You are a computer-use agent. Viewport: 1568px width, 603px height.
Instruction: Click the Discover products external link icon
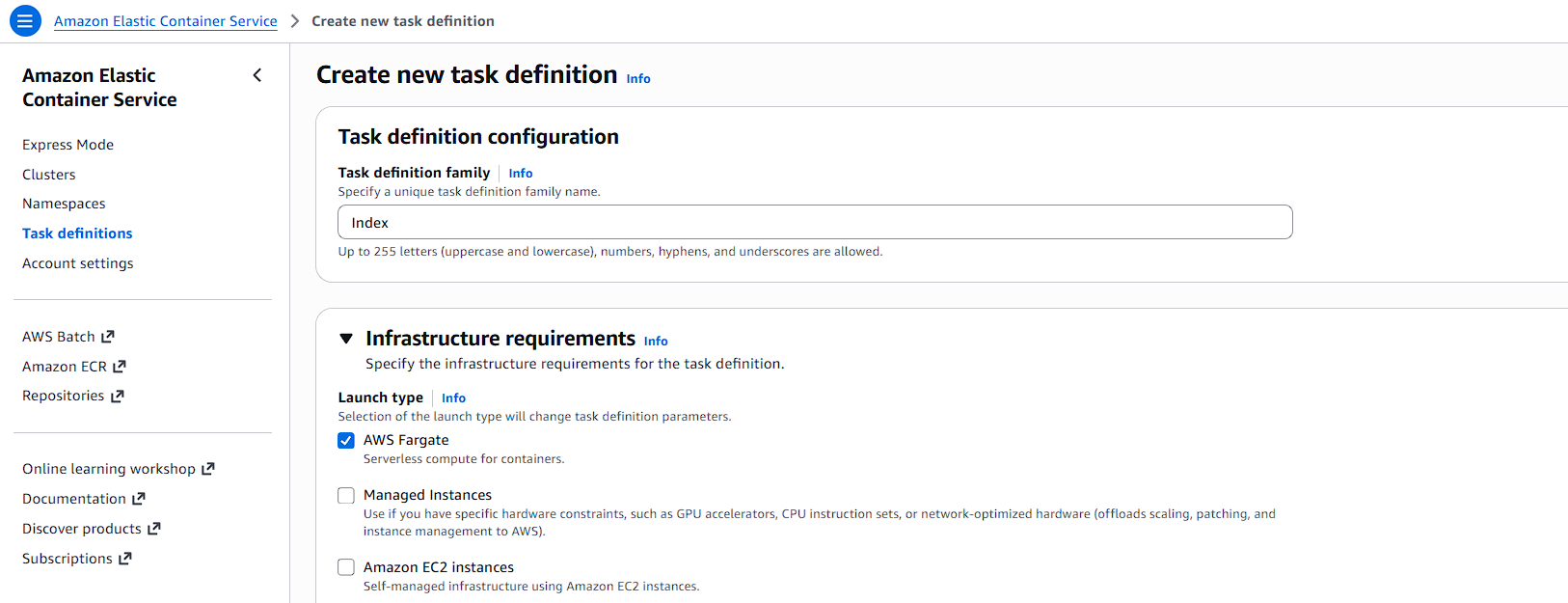[154, 529]
